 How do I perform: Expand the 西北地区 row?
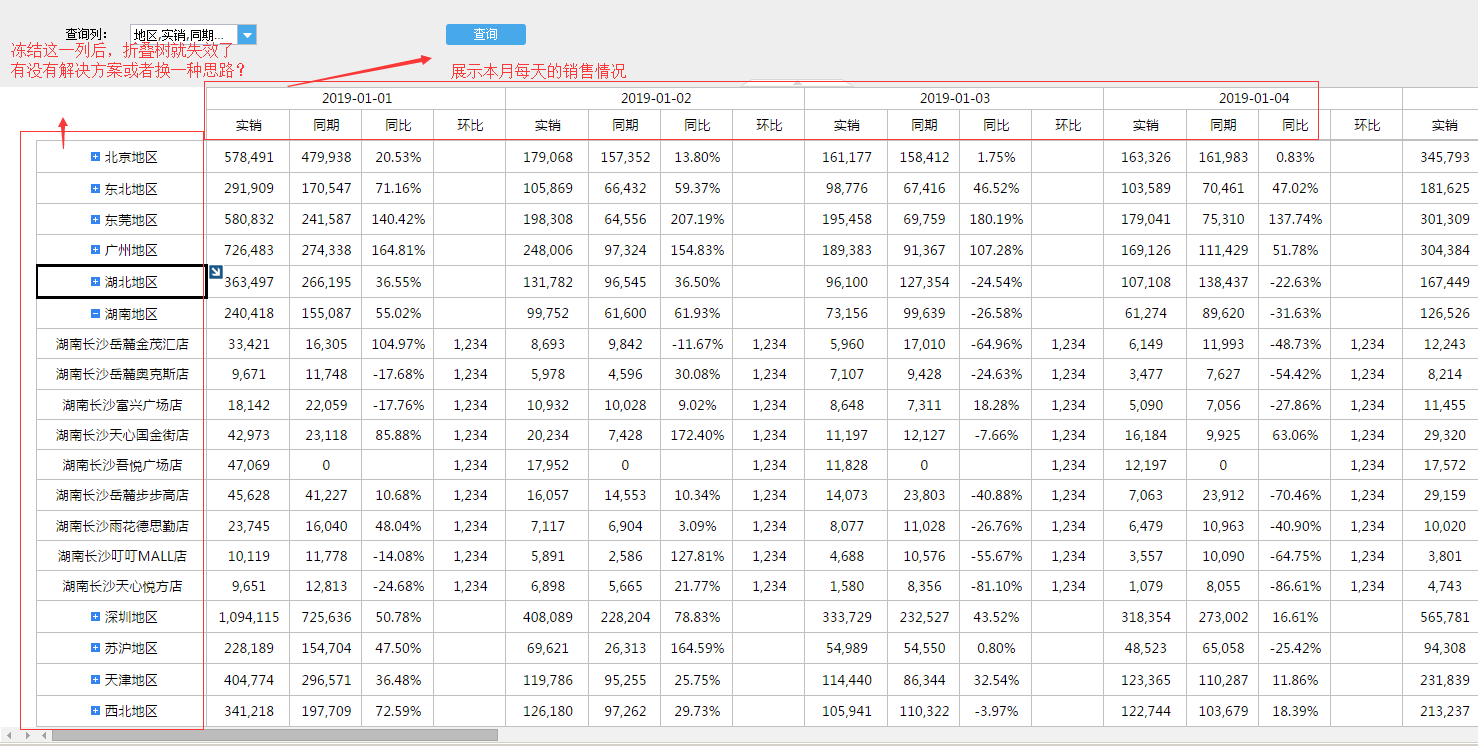pos(96,711)
